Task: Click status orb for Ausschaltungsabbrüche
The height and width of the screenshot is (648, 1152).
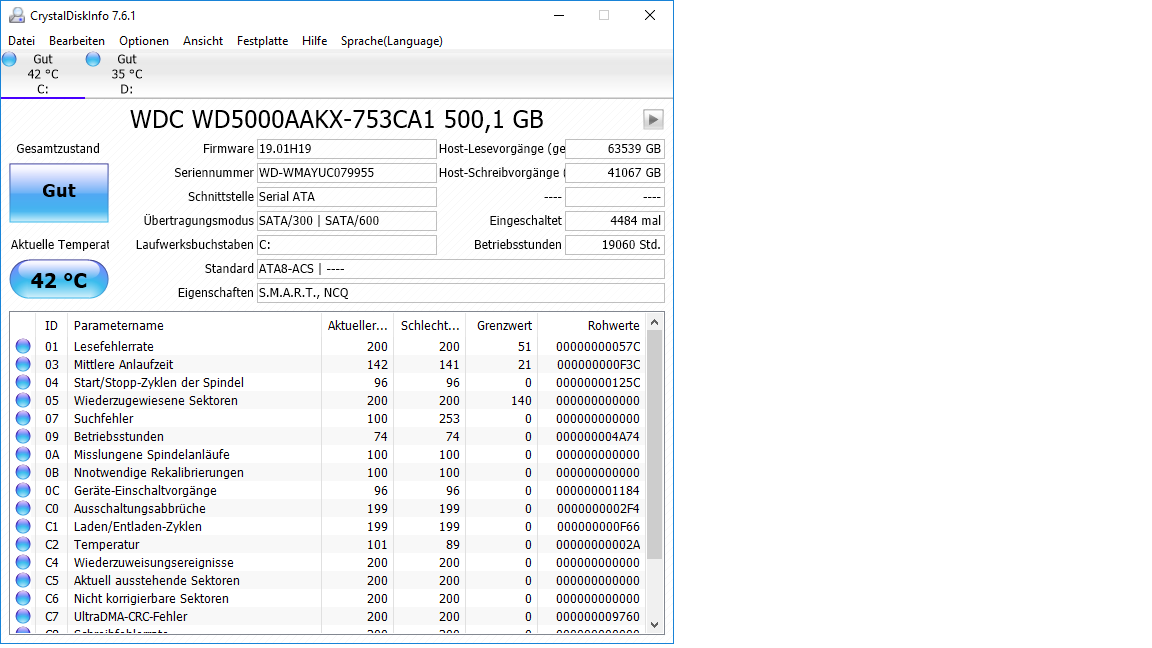Action: pos(24,508)
